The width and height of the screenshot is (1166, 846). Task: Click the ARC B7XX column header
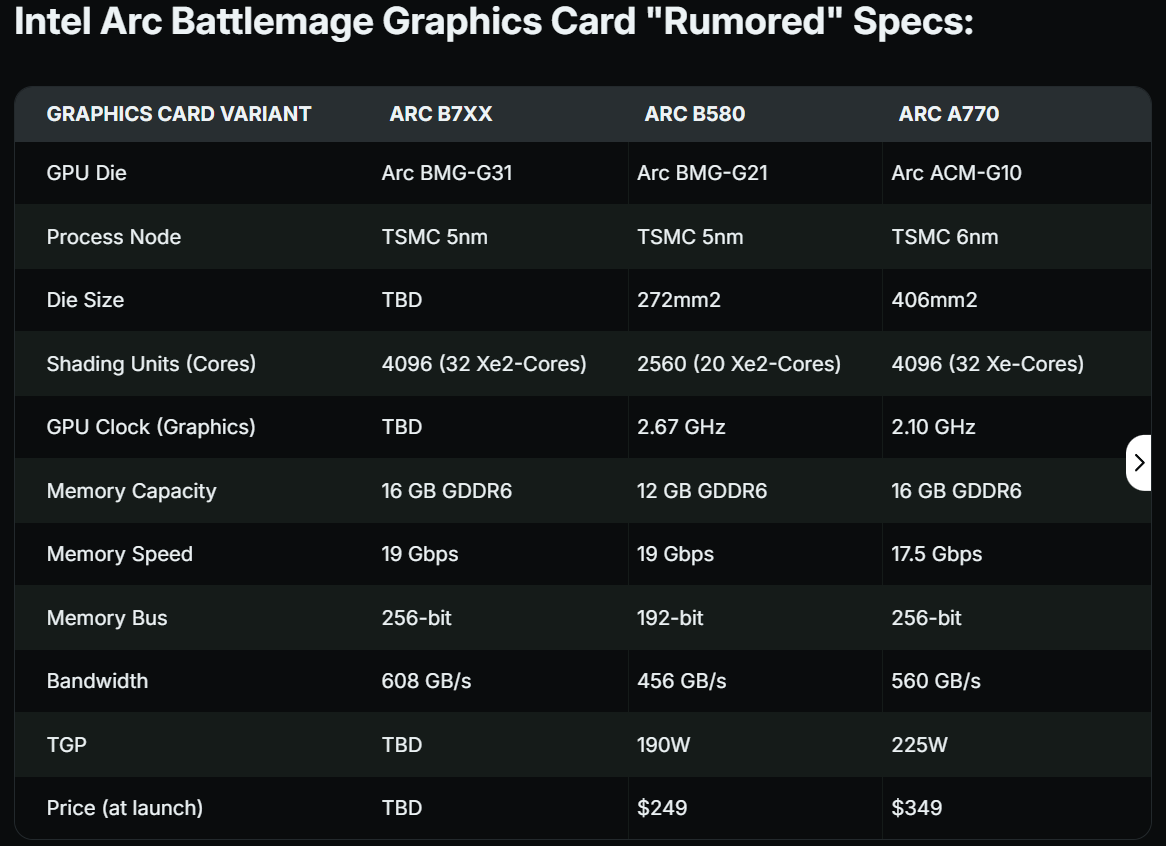coord(441,114)
